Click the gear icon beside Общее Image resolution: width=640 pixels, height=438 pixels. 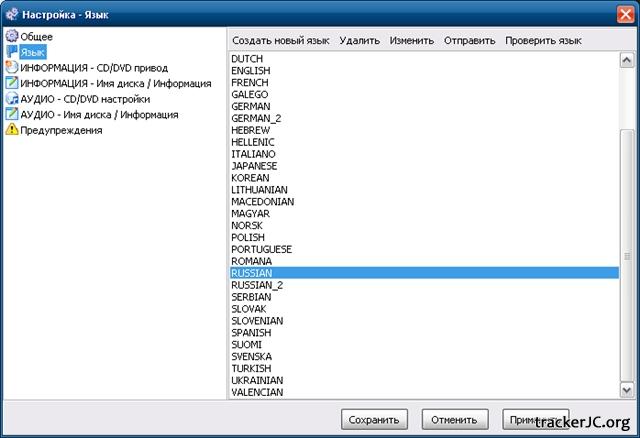point(11,36)
